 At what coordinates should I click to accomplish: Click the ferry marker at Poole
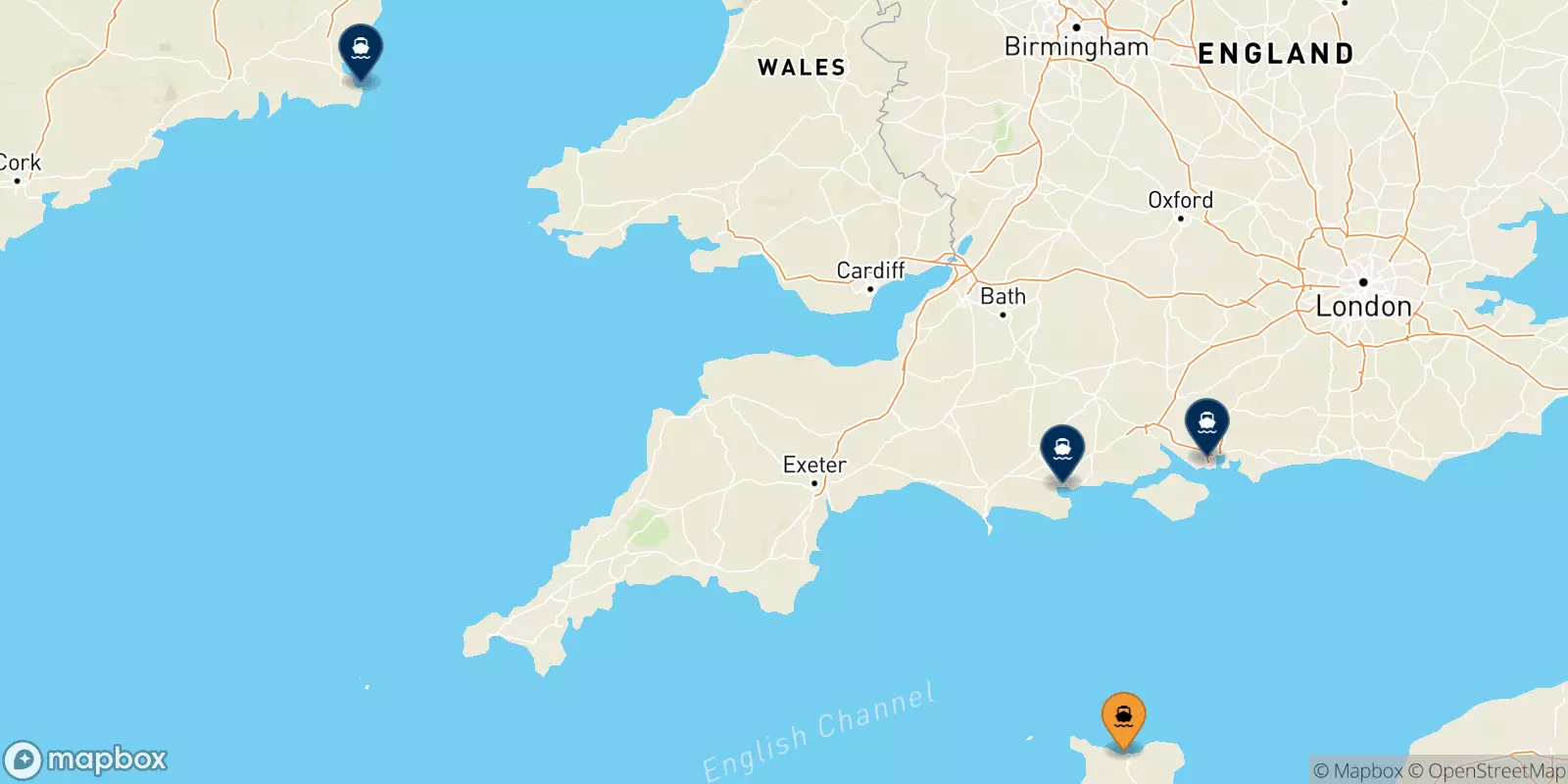coord(1062,452)
